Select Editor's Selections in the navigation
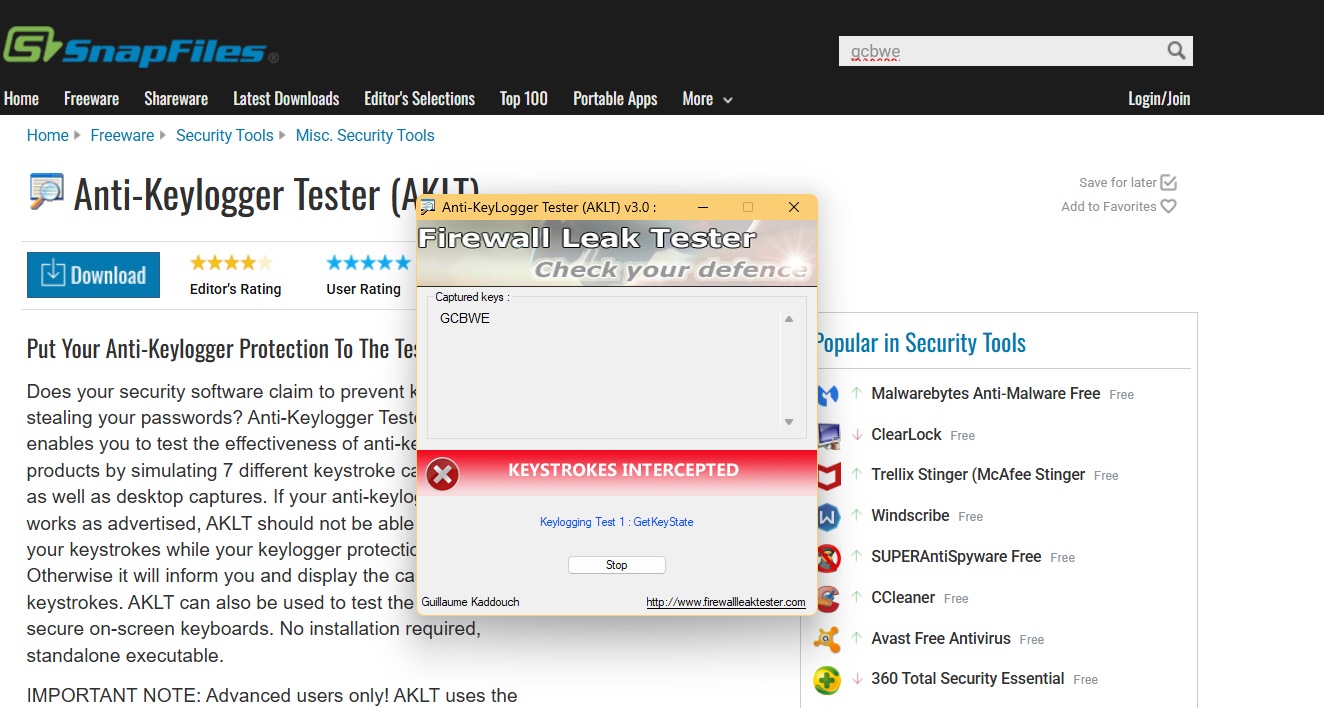 point(419,99)
